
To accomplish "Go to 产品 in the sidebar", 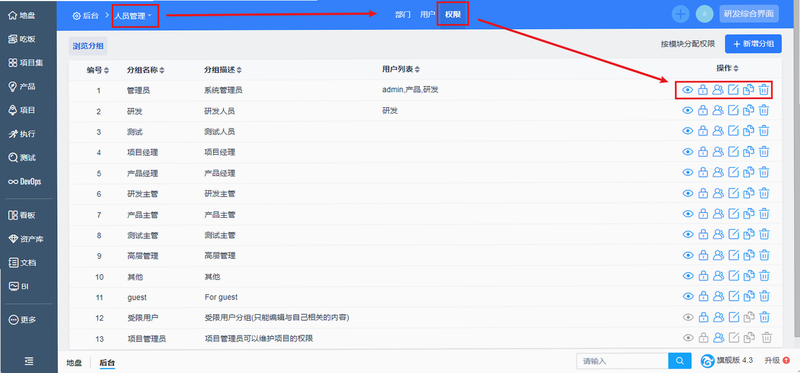I will 23,86.
